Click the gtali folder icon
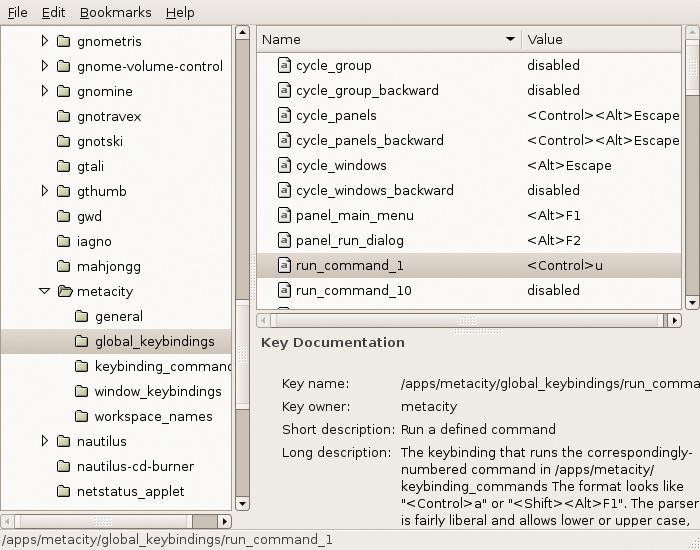Image resolution: width=700 pixels, height=550 pixels. pos(64,166)
